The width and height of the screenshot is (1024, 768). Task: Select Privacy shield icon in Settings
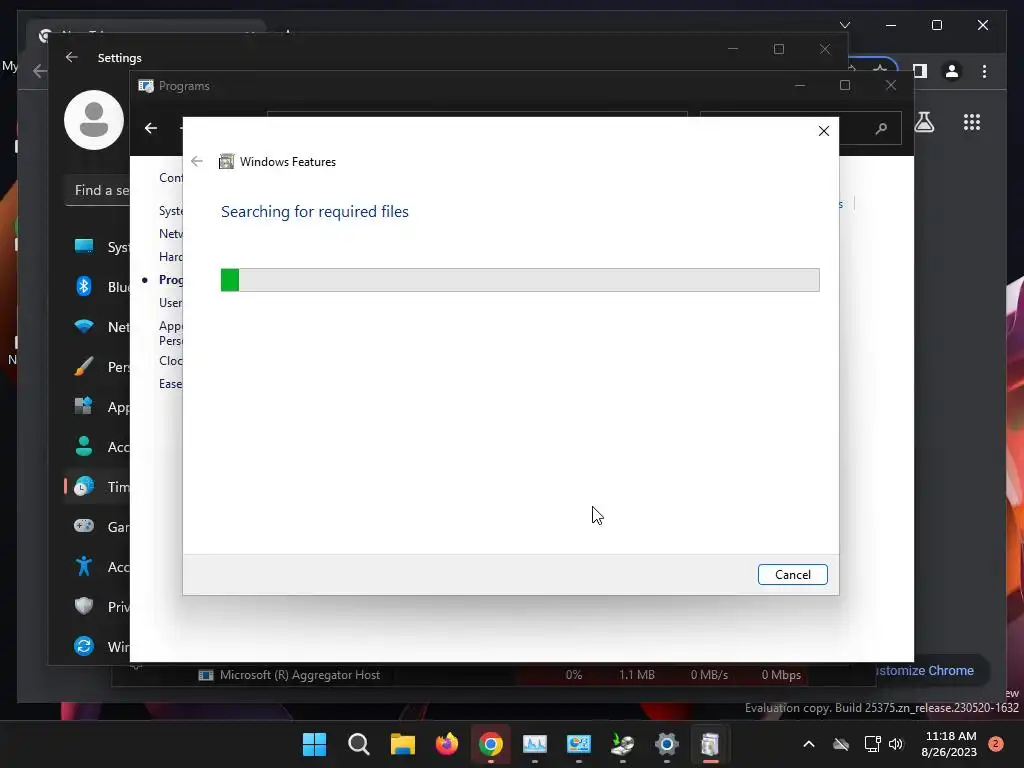tap(84, 606)
